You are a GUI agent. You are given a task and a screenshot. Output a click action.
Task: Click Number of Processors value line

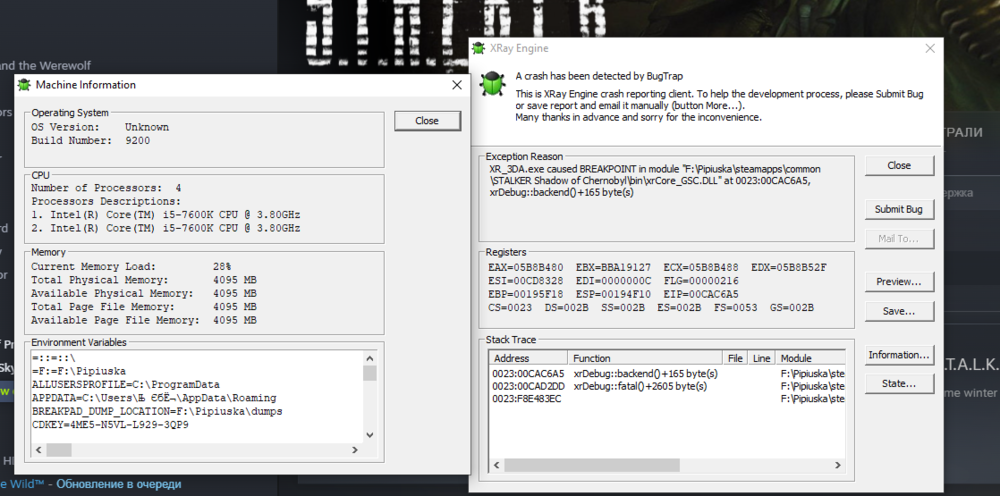click(x=106, y=188)
